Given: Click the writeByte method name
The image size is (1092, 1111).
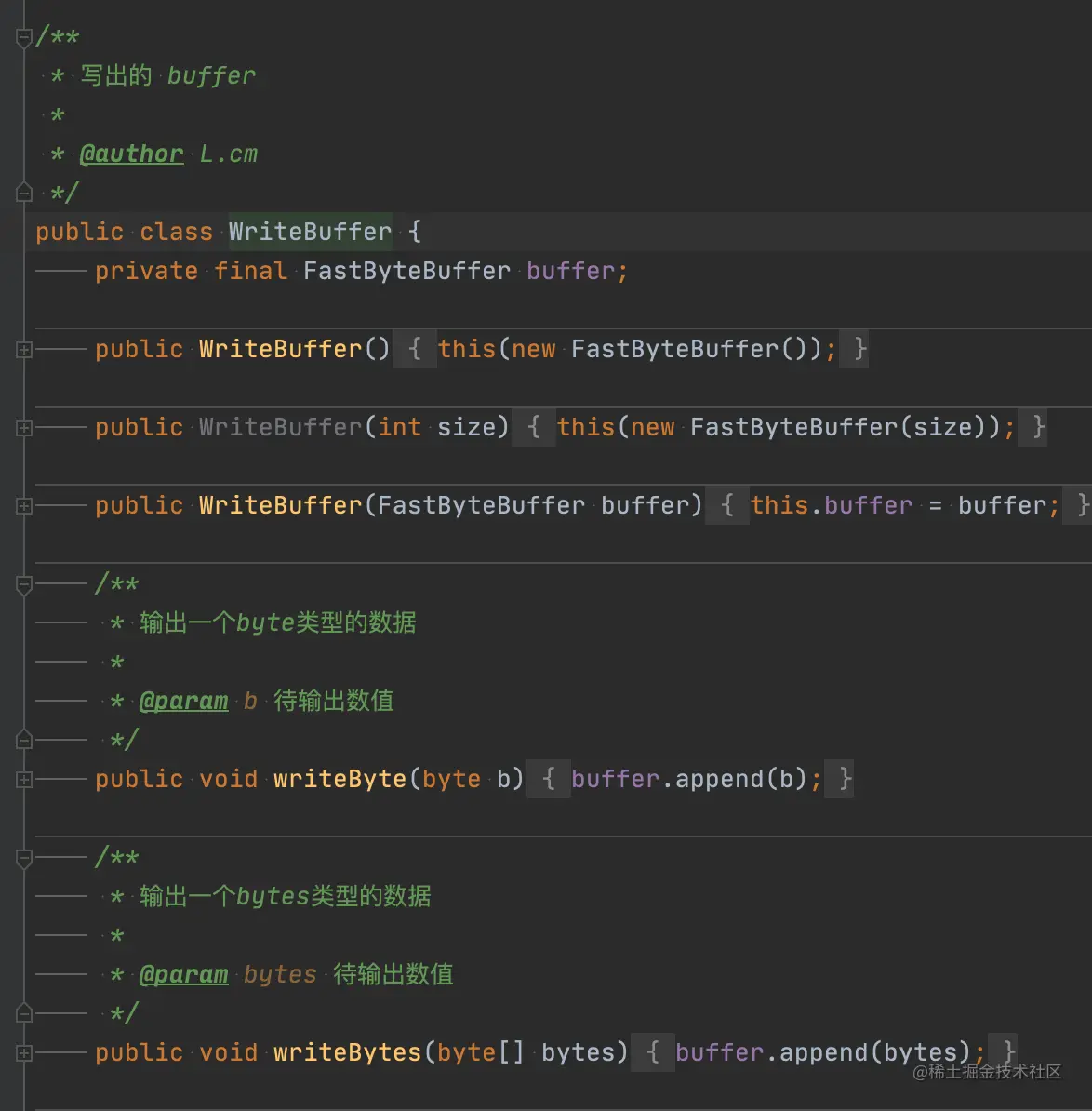Looking at the screenshot, I should (340, 779).
